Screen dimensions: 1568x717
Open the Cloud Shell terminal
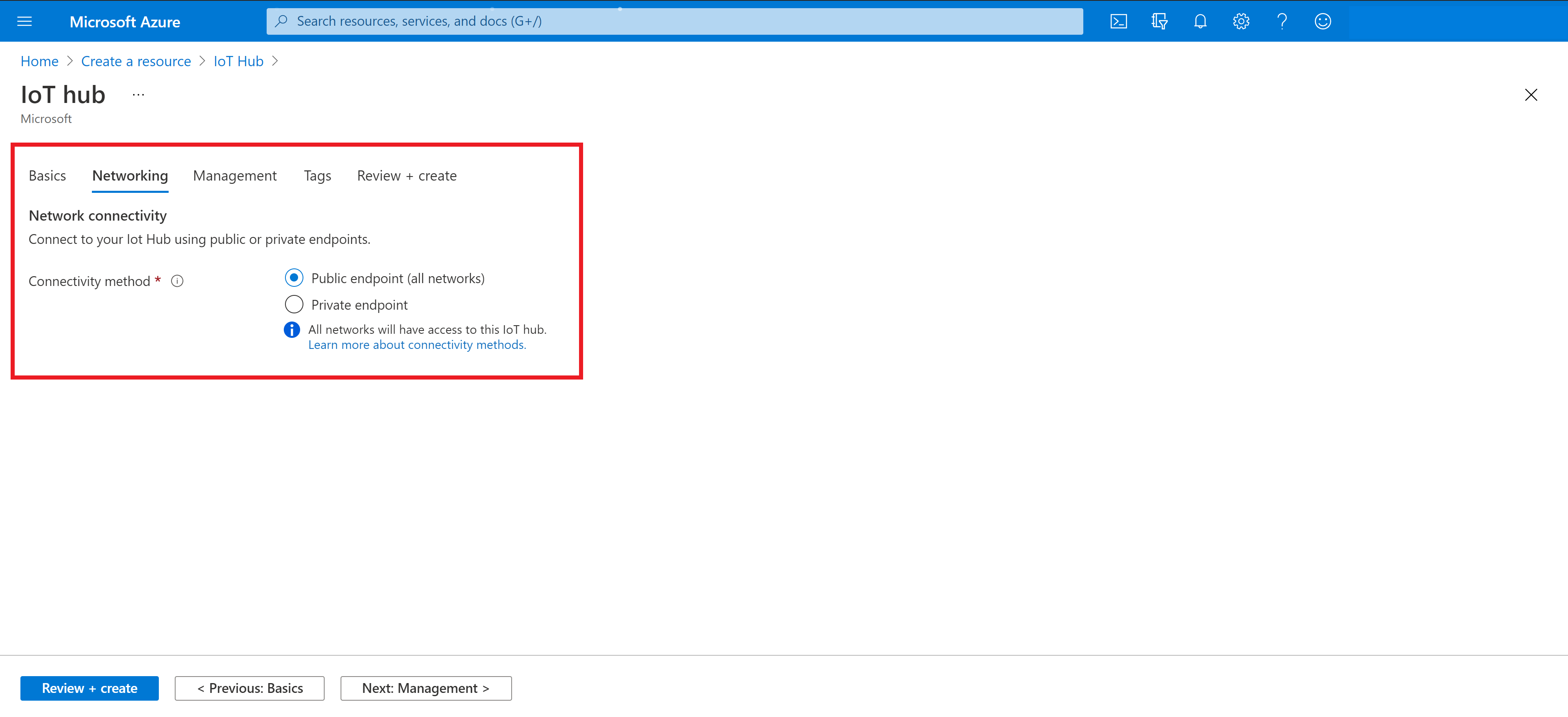pos(1119,21)
